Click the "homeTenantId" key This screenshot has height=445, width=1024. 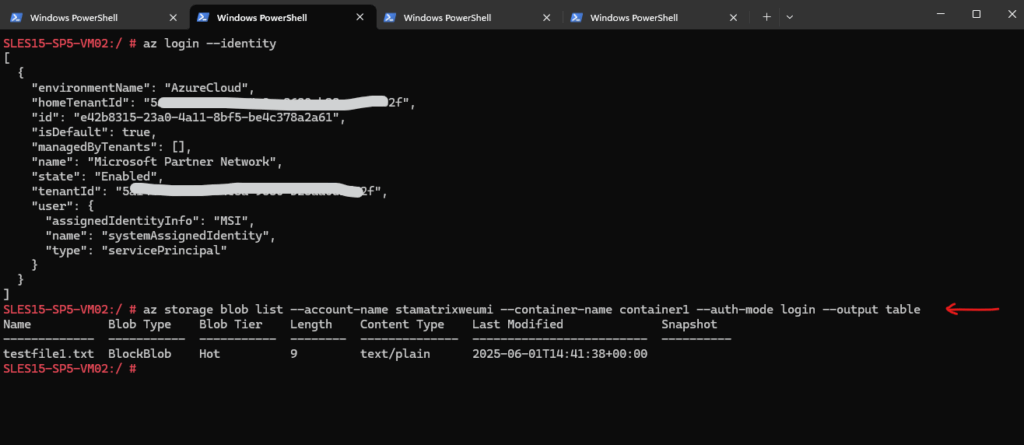pos(81,103)
